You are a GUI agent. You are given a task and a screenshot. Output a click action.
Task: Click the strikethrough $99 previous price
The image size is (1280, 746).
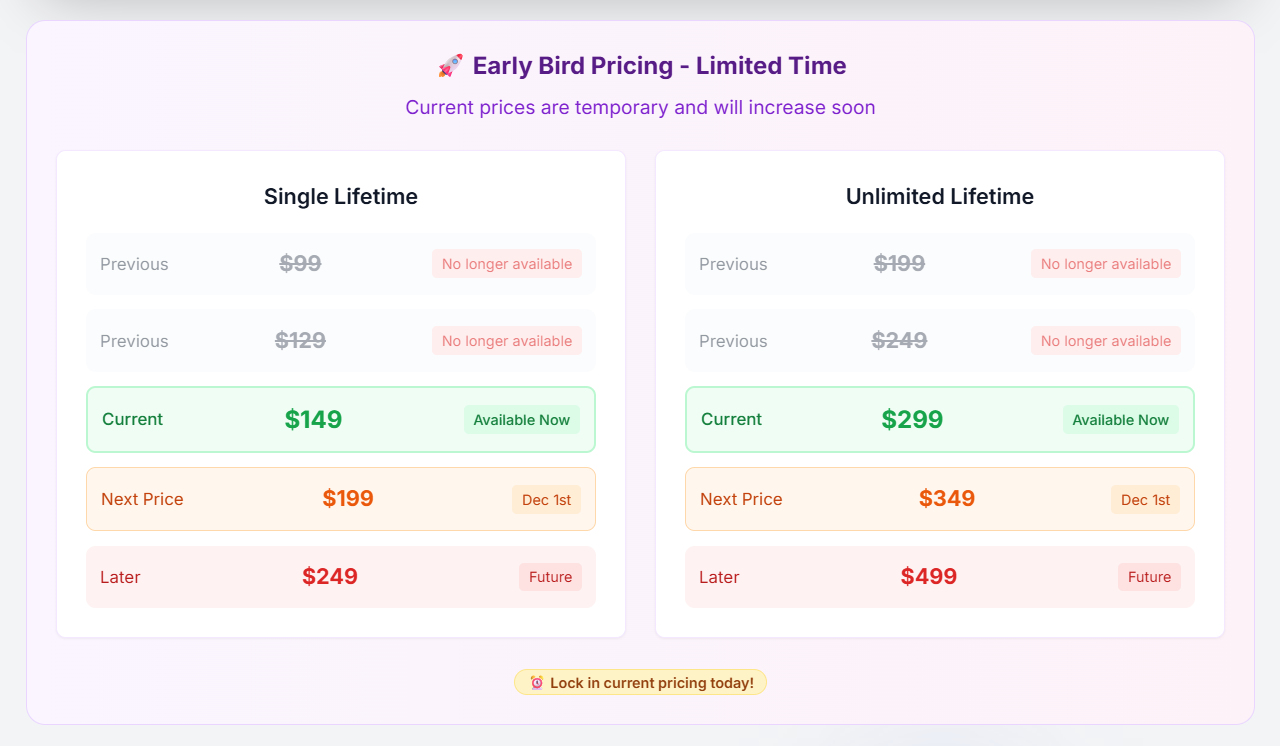tap(300, 264)
